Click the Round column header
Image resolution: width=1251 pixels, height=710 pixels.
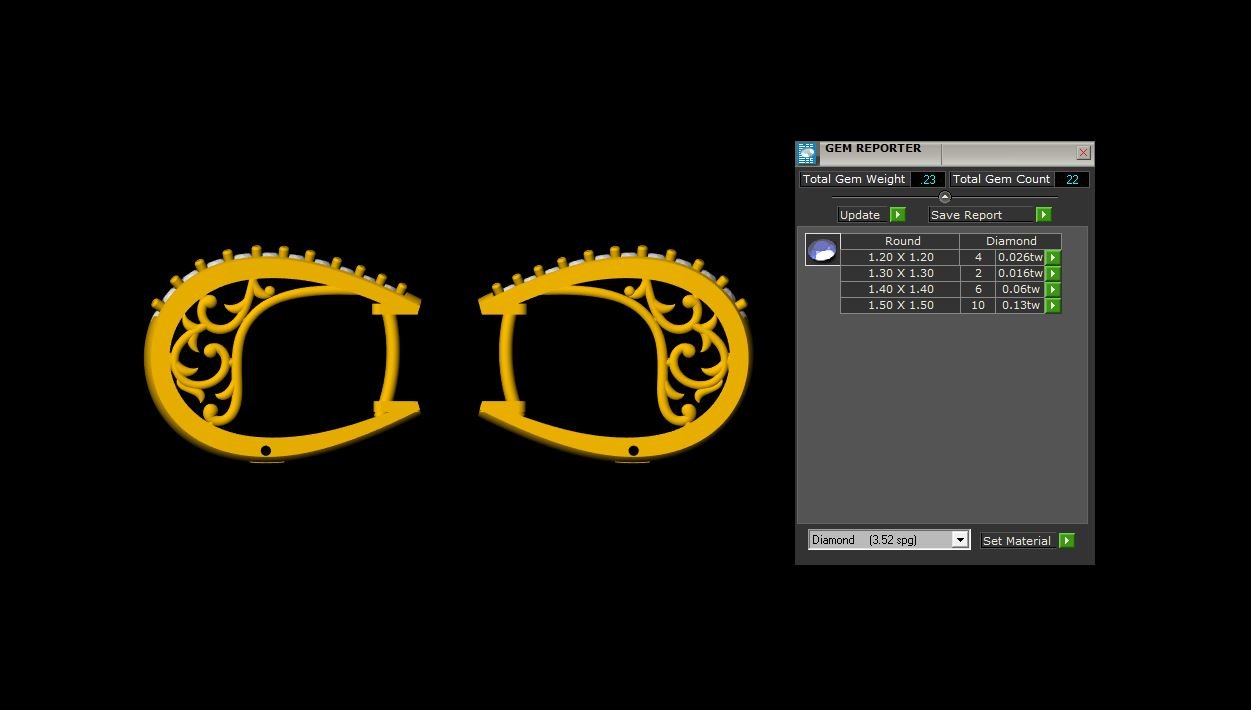pyautogui.click(x=902, y=241)
